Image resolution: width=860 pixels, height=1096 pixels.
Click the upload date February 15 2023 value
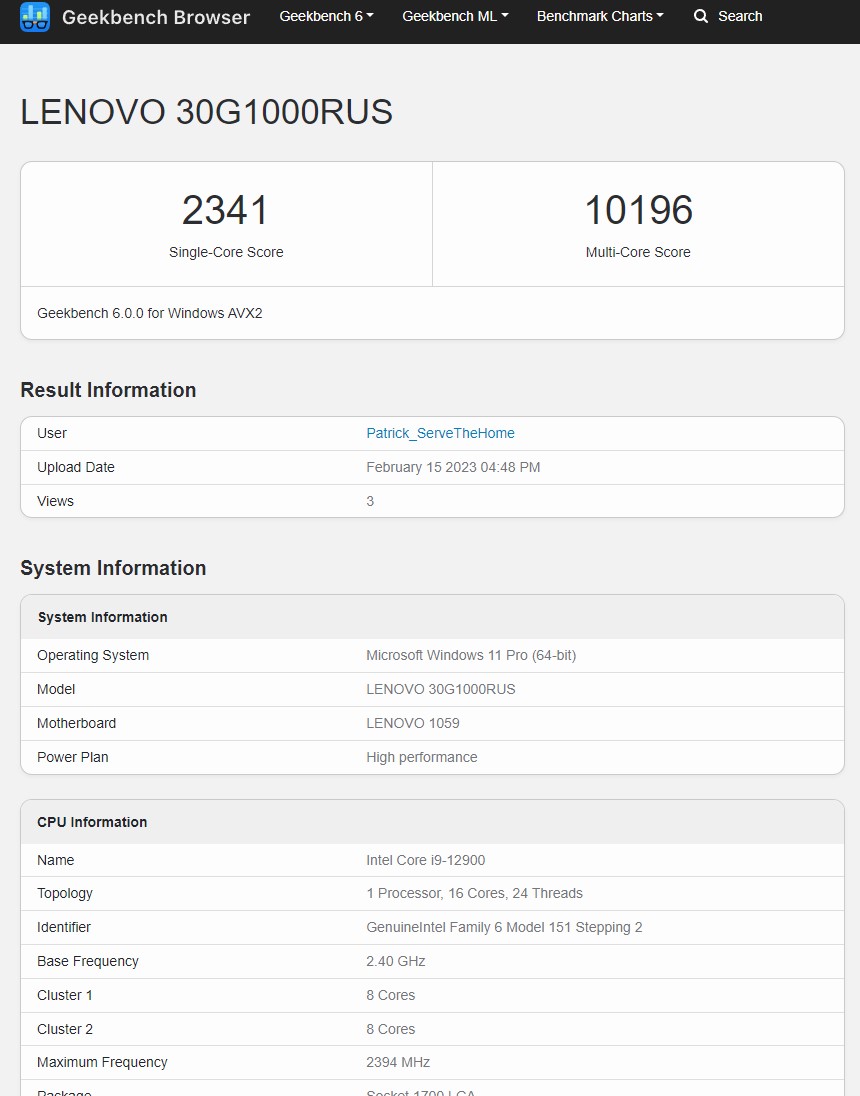pyautogui.click(x=453, y=467)
